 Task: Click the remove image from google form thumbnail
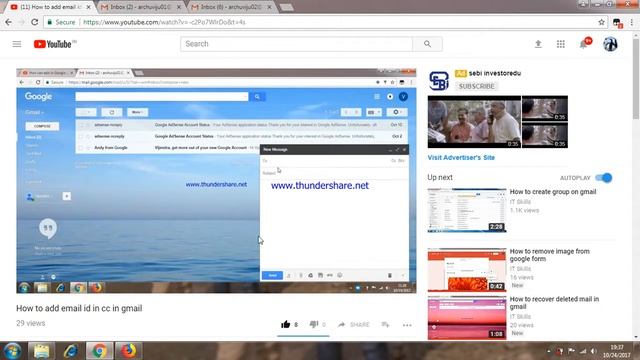coord(467,270)
